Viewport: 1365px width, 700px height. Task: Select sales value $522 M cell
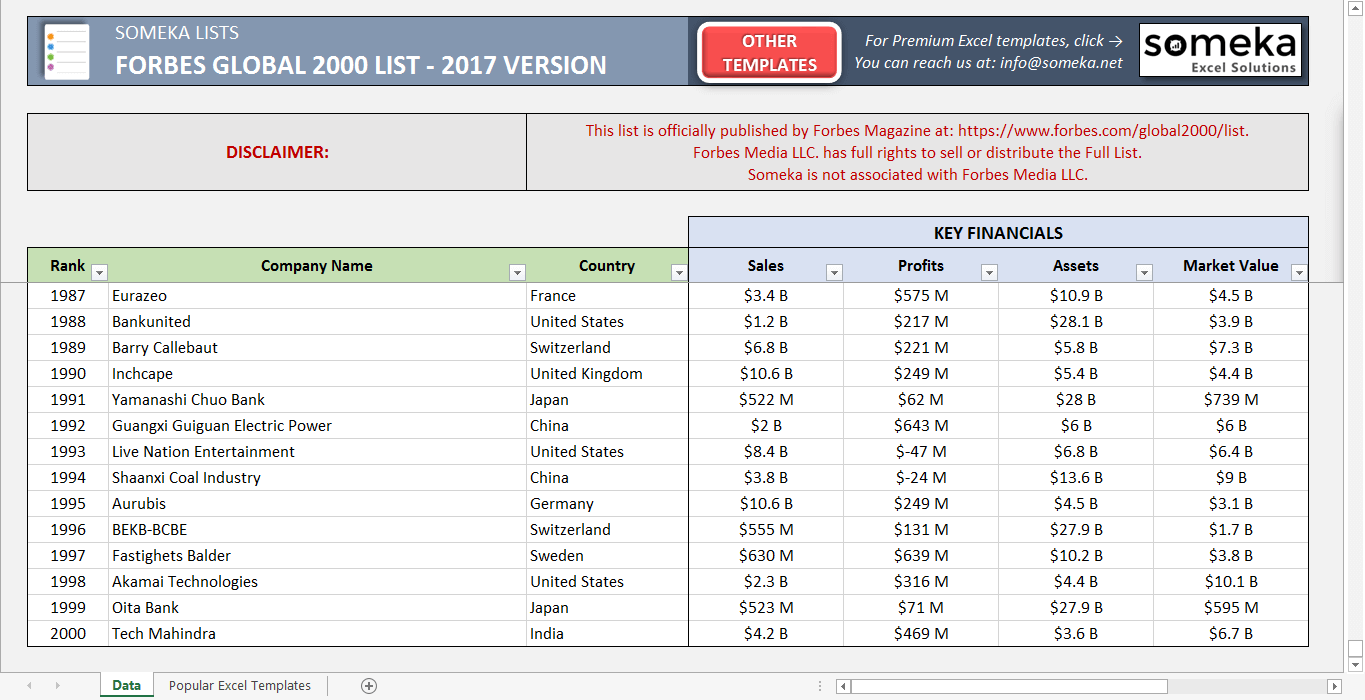click(766, 400)
